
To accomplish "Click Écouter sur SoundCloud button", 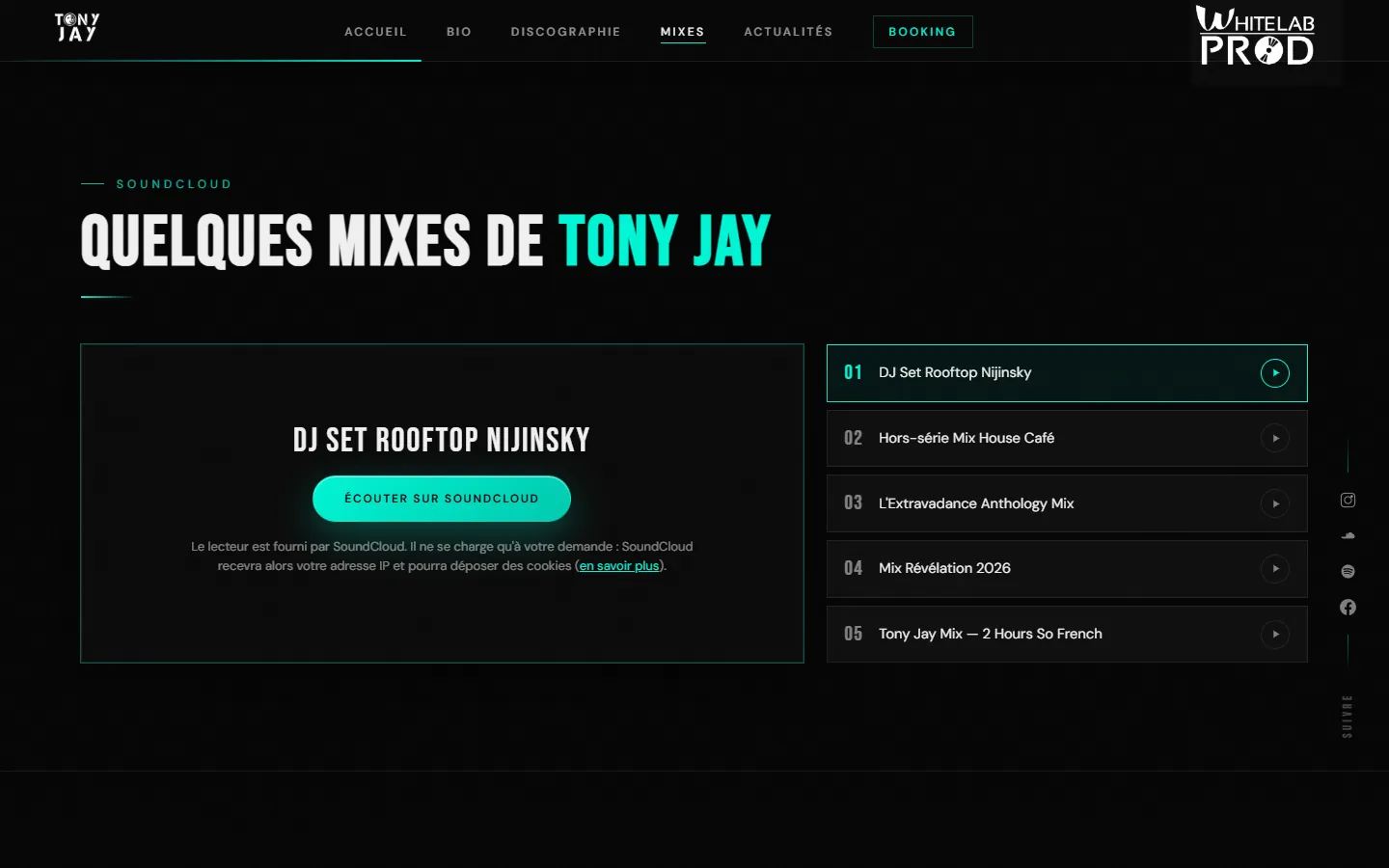I will (x=442, y=499).
